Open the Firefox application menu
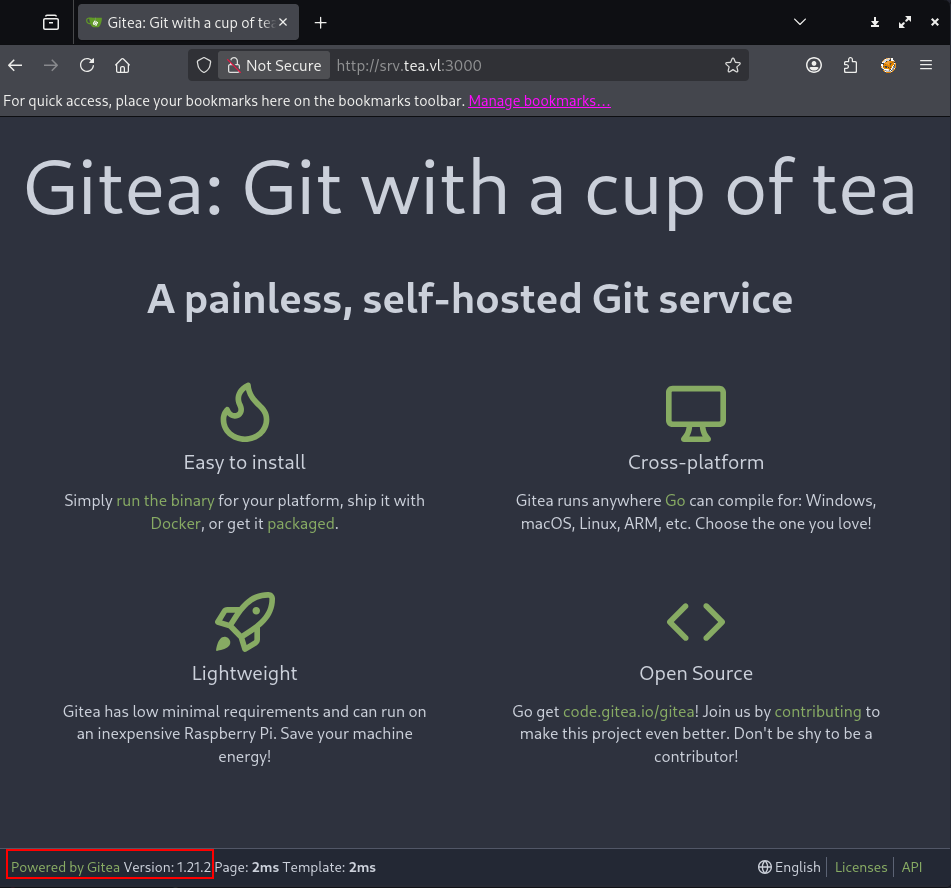 click(x=925, y=65)
